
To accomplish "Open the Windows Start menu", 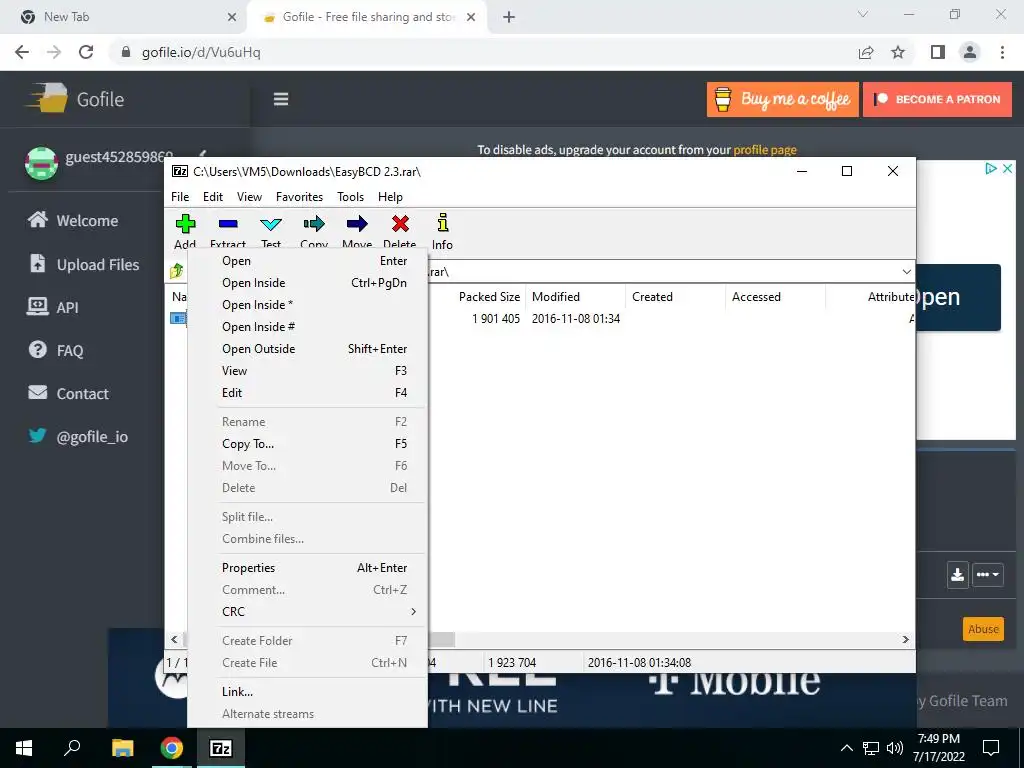I will (24, 748).
